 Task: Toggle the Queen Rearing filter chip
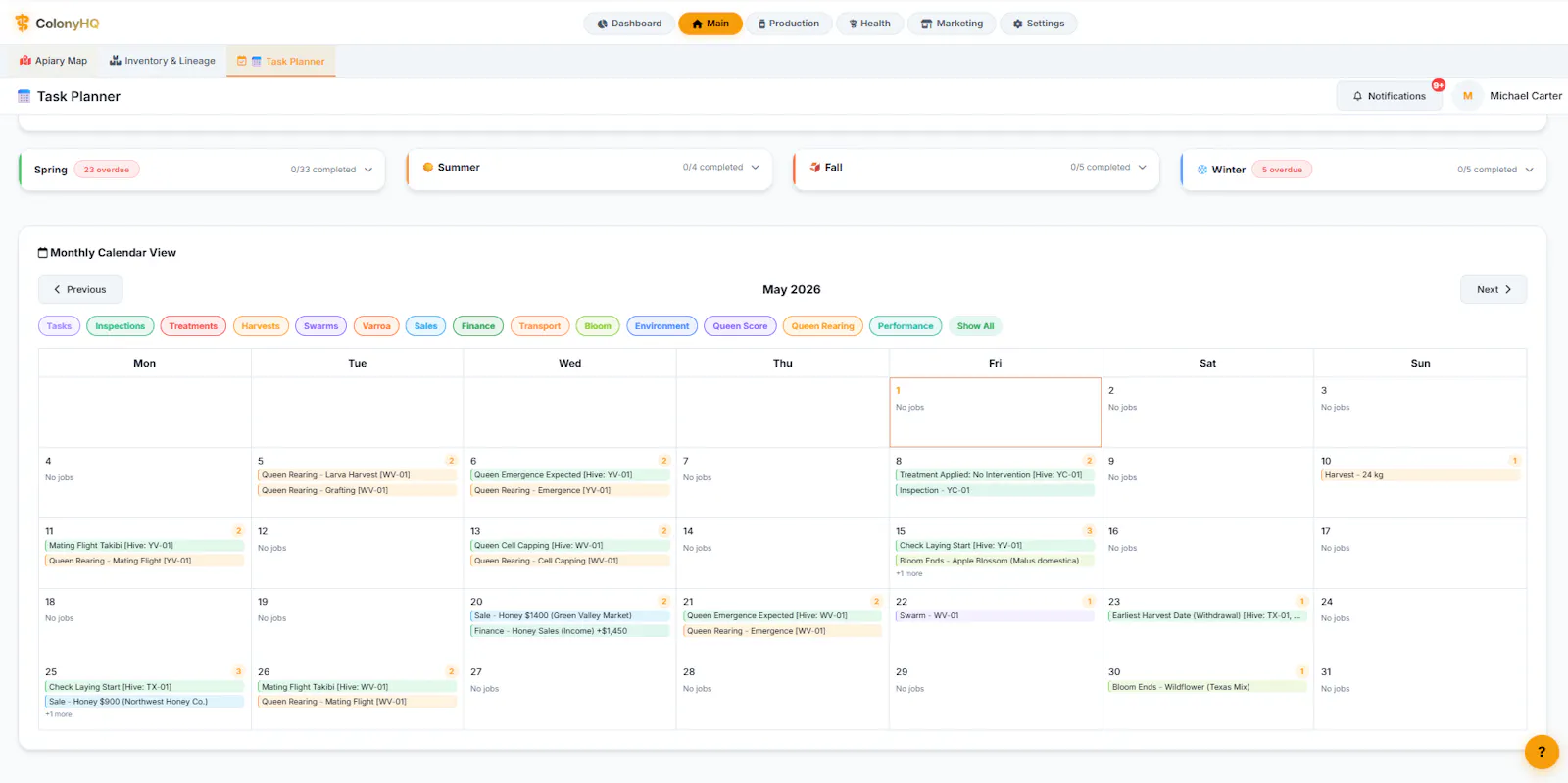click(823, 326)
